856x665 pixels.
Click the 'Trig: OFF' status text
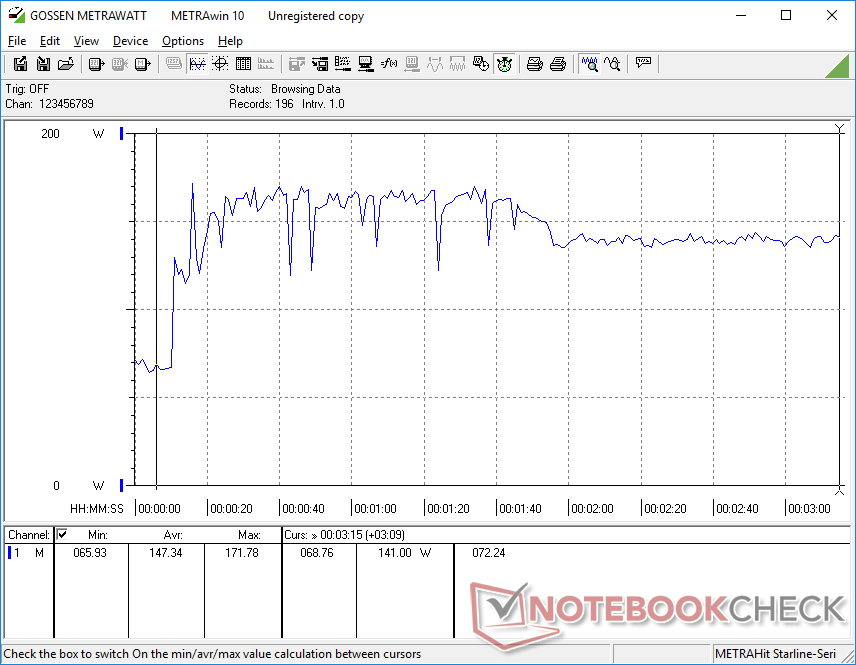(27, 88)
